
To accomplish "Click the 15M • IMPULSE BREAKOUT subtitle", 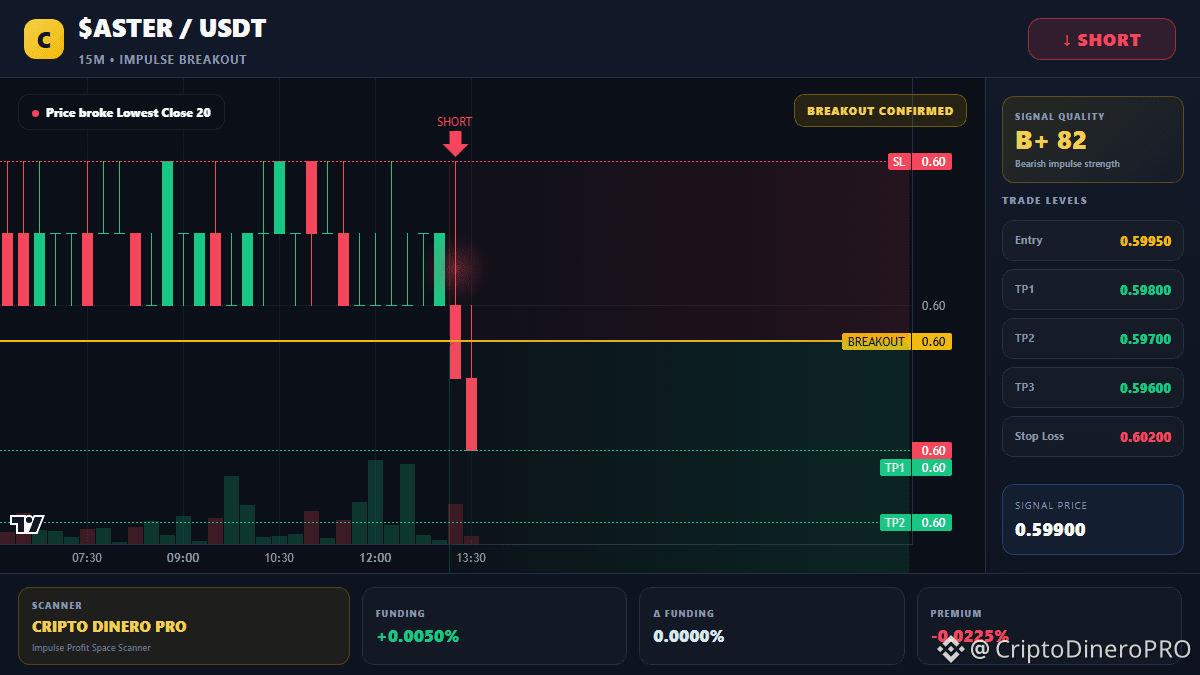I will pos(162,60).
